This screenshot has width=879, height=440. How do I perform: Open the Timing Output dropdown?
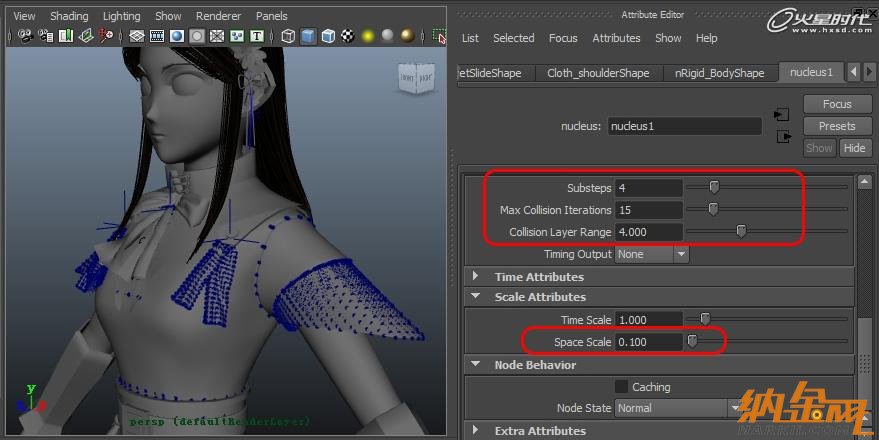pyautogui.click(x=651, y=254)
